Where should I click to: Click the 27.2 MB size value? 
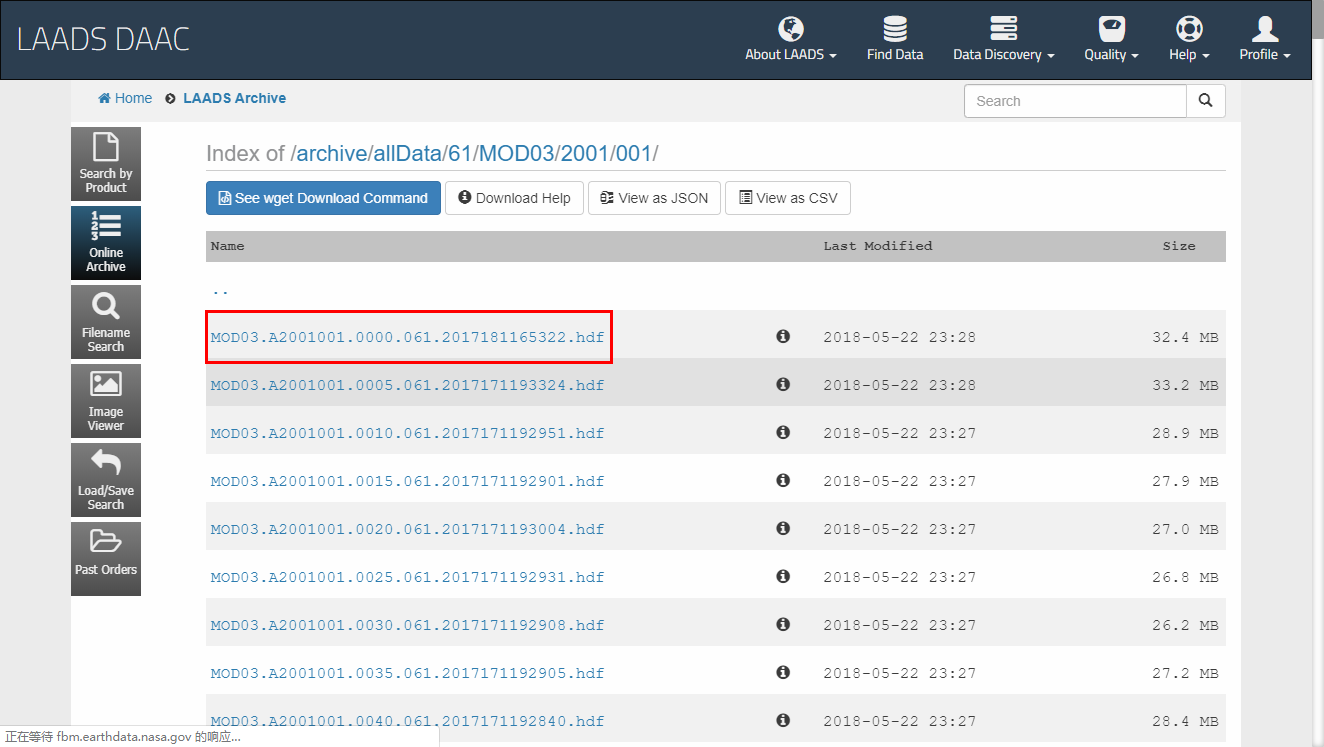1185,673
